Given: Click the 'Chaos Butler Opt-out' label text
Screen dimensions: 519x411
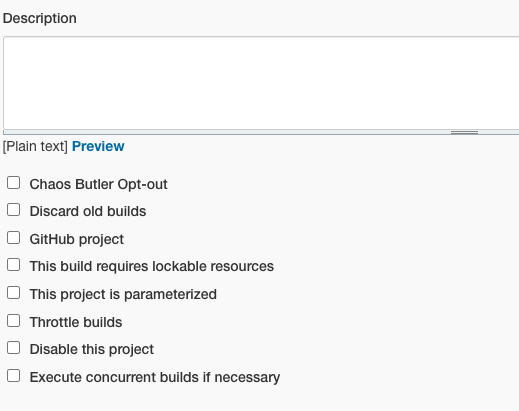Looking at the screenshot, I should click(98, 184).
